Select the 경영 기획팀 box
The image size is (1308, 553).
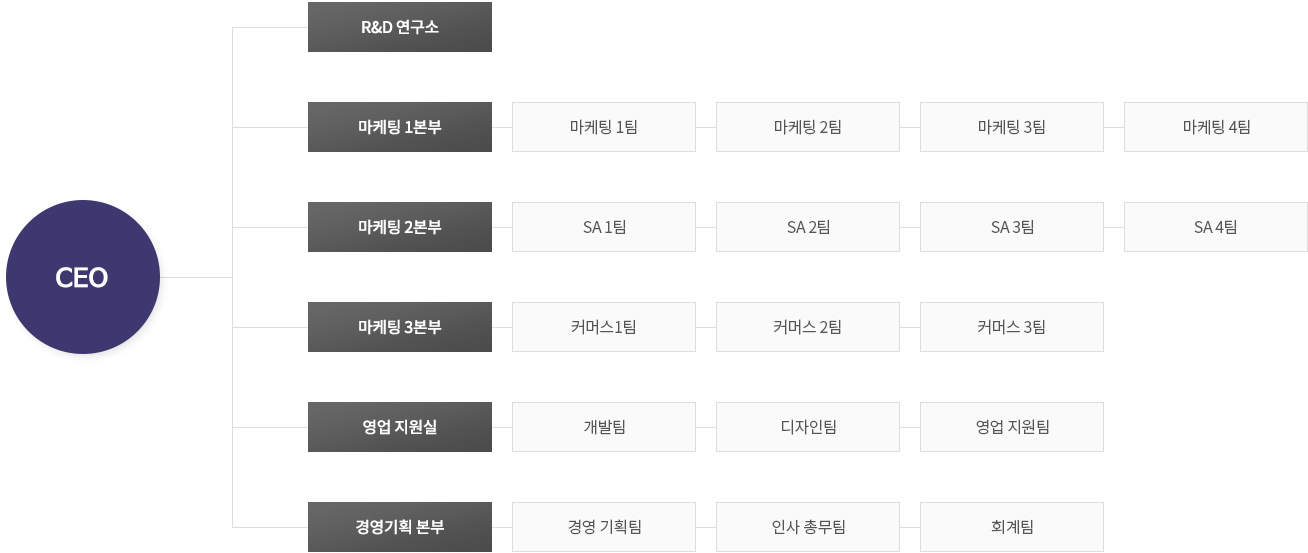(604, 527)
